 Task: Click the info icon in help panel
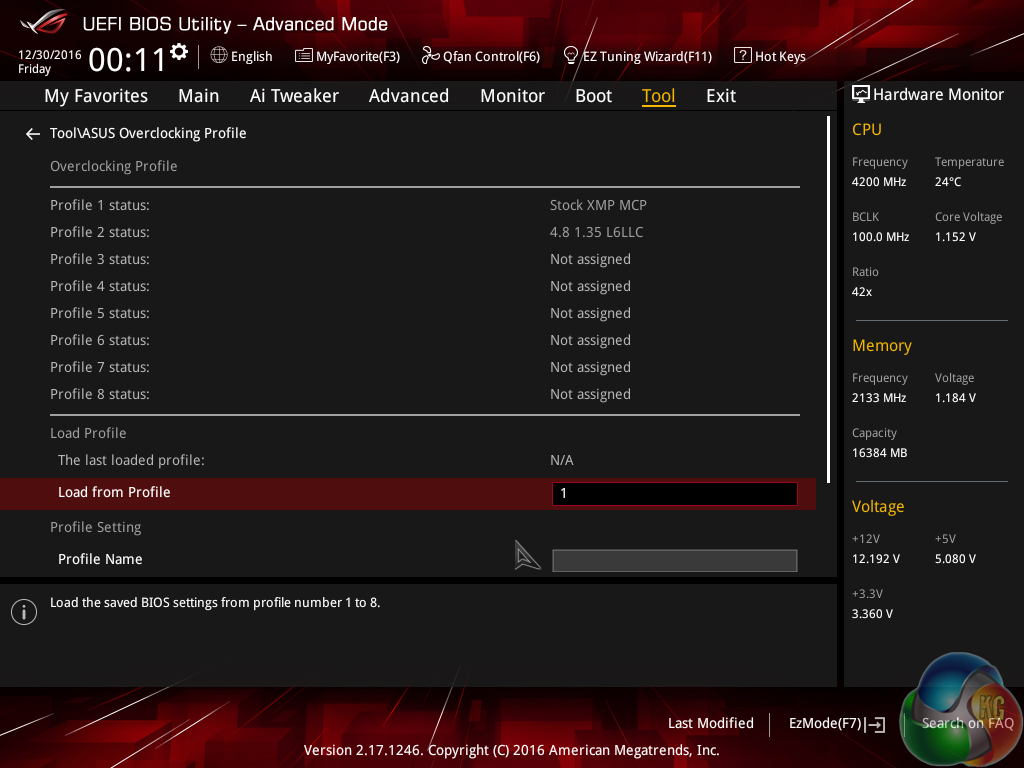pyautogui.click(x=23, y=612)
